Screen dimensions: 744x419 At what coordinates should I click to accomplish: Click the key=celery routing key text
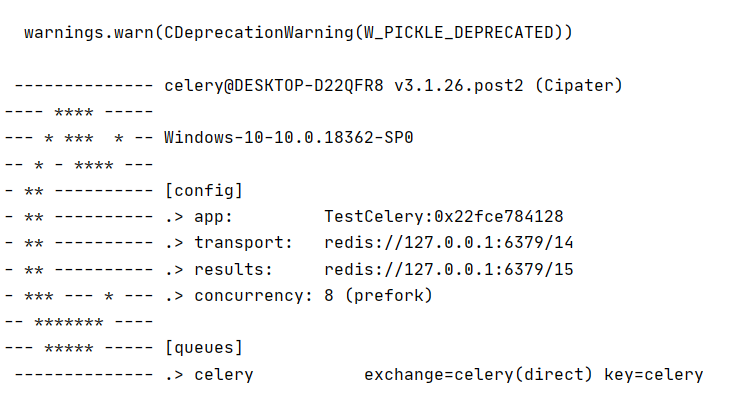pyautogui.click(x=653, y=374)
